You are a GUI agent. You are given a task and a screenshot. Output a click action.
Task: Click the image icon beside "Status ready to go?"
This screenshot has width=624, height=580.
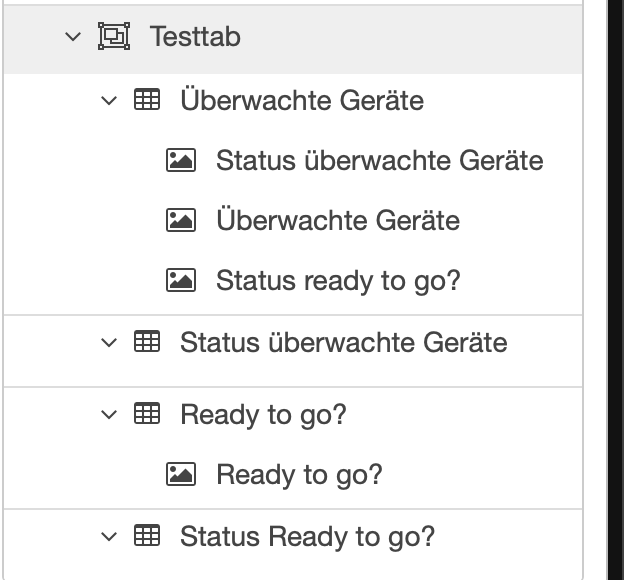point(180,280)
